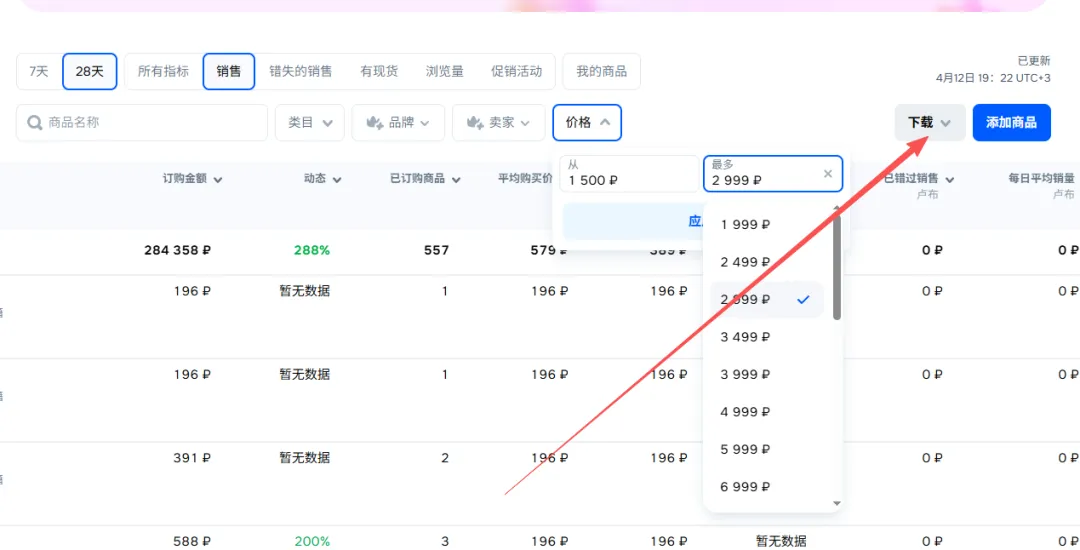
Task: Click the 平均购买价 column header
Action: (x=525, y=180)
